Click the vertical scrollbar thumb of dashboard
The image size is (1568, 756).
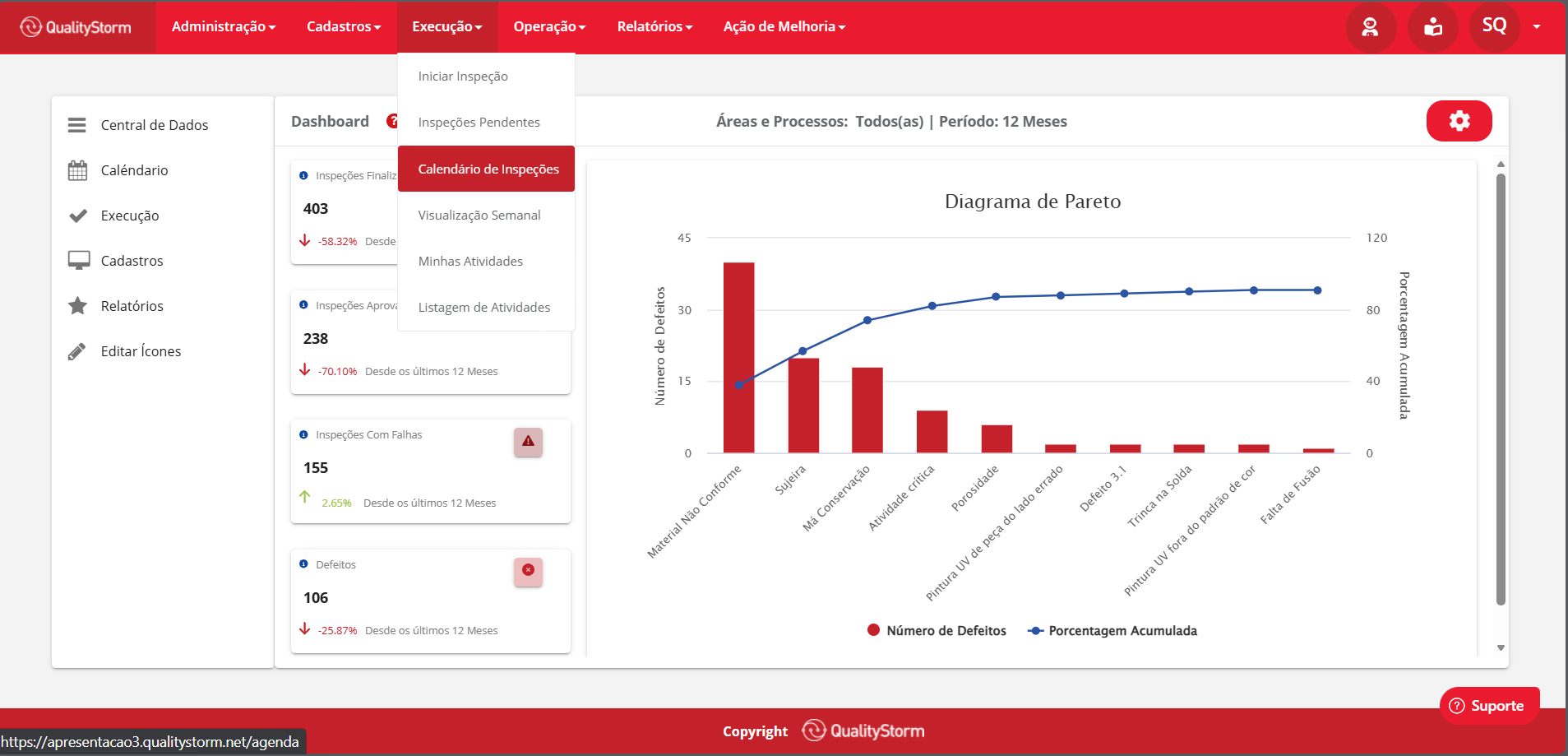(x=1501, y=388)
